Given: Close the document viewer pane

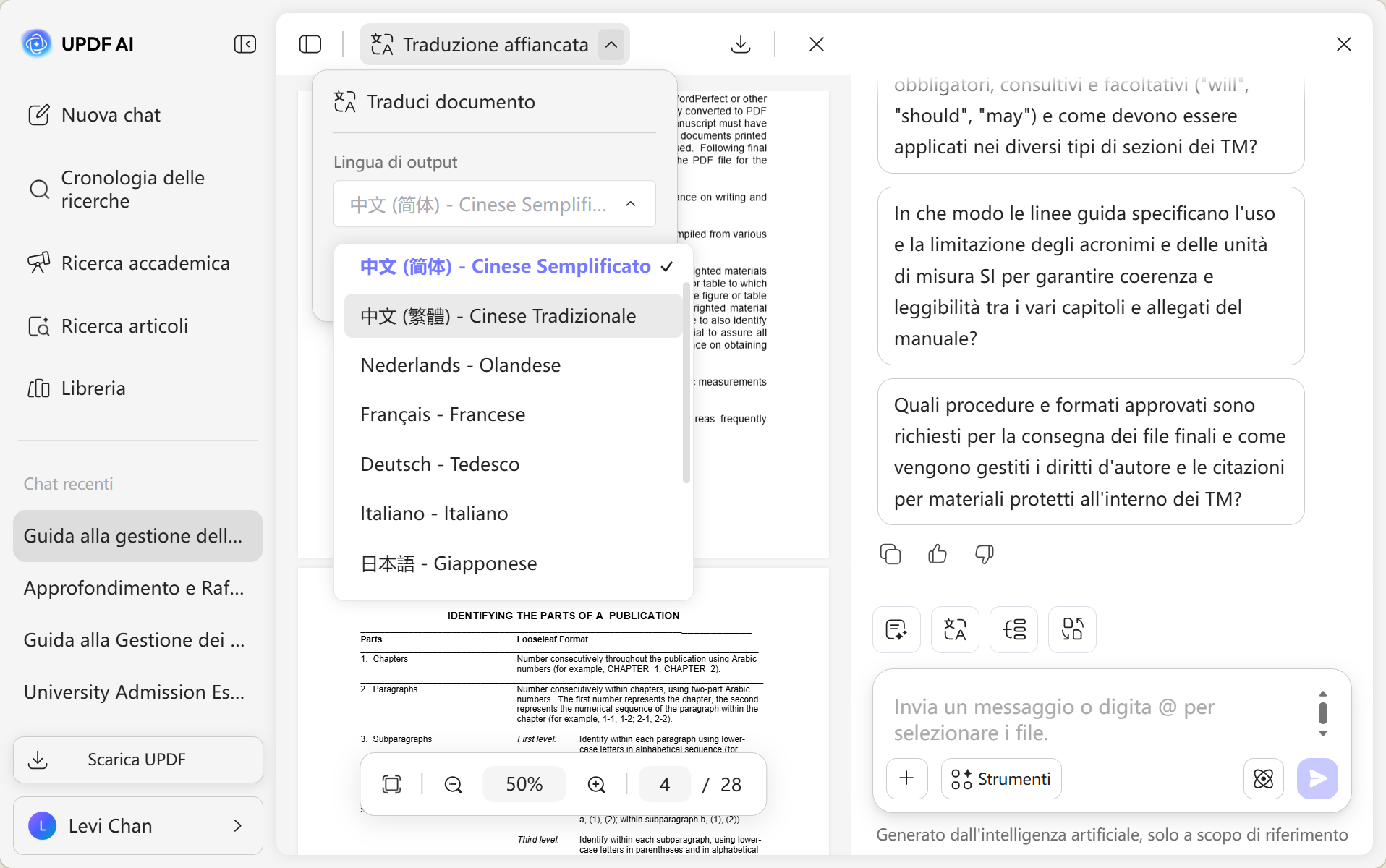Looking at the screenshot, I should (817, 44).
